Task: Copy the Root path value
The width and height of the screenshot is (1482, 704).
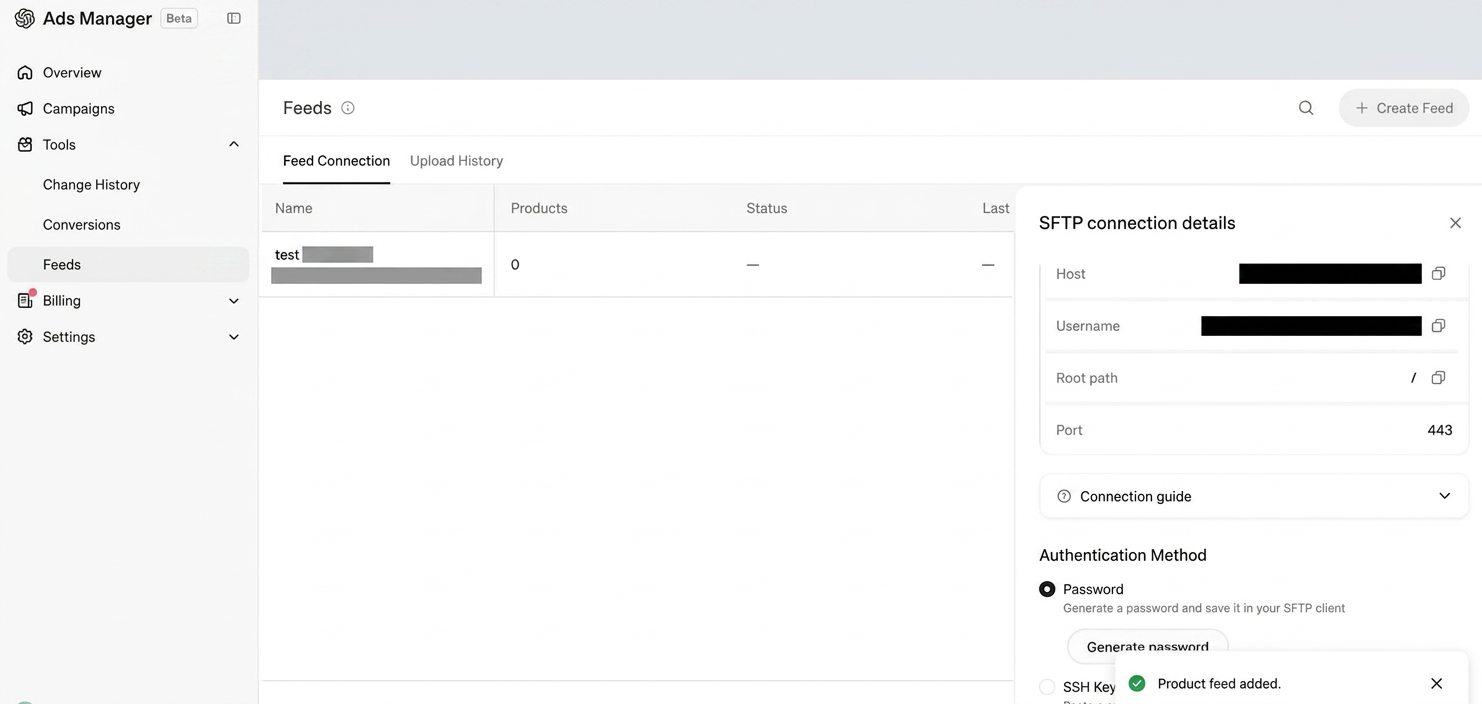Action: click(1438, 378)
